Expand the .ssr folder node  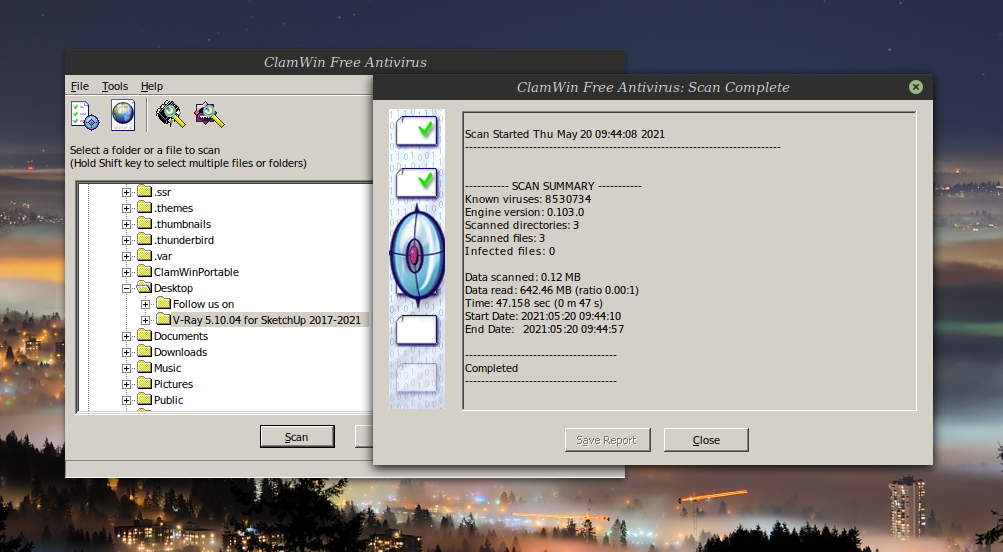click(127, 192)
